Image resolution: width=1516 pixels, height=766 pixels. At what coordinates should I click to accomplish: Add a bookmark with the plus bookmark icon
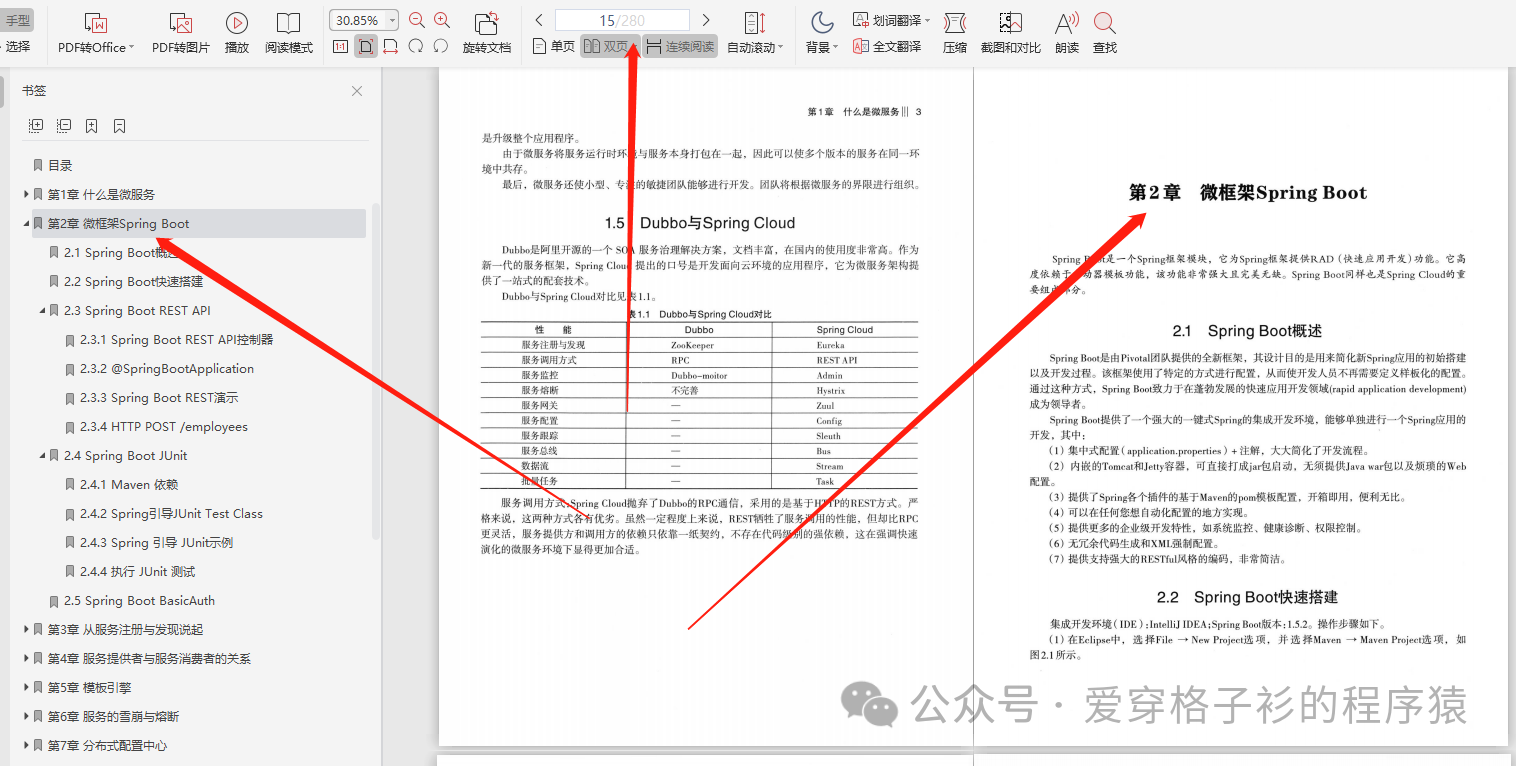click(92, 126)
